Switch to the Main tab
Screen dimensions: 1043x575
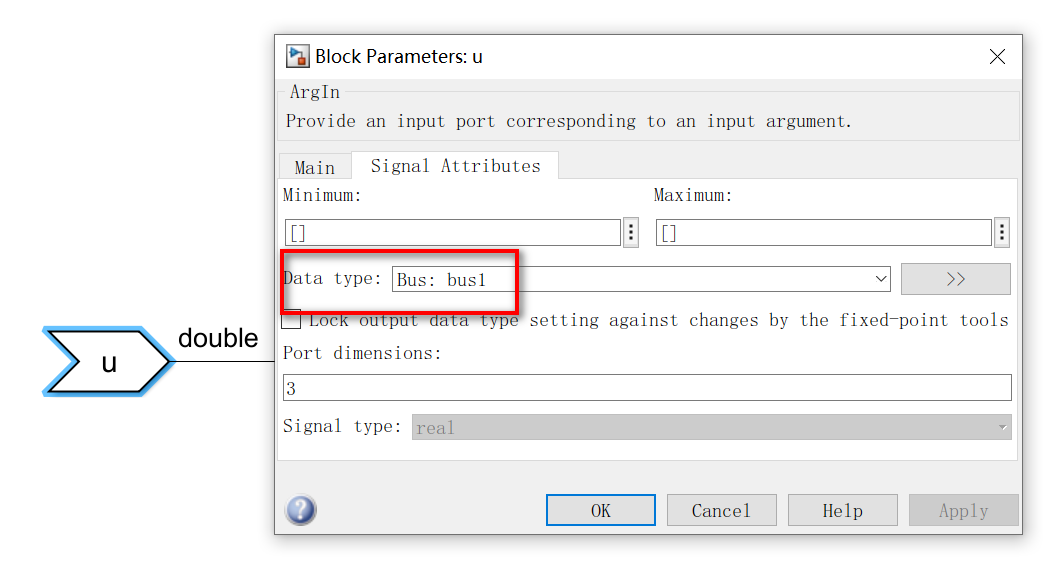coord(315,167)
